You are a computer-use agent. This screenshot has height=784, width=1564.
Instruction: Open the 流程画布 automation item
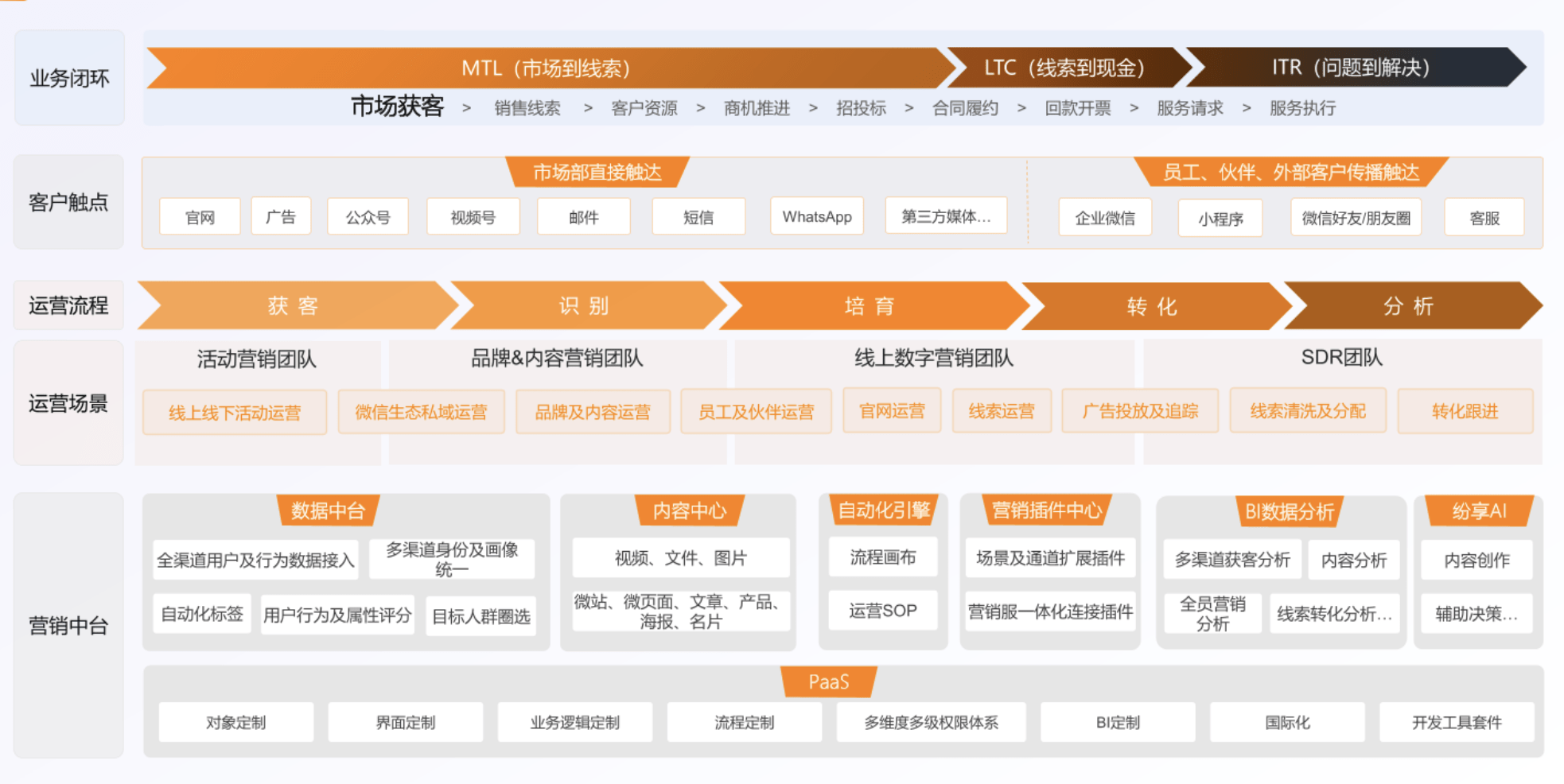[x=882, y=557]
